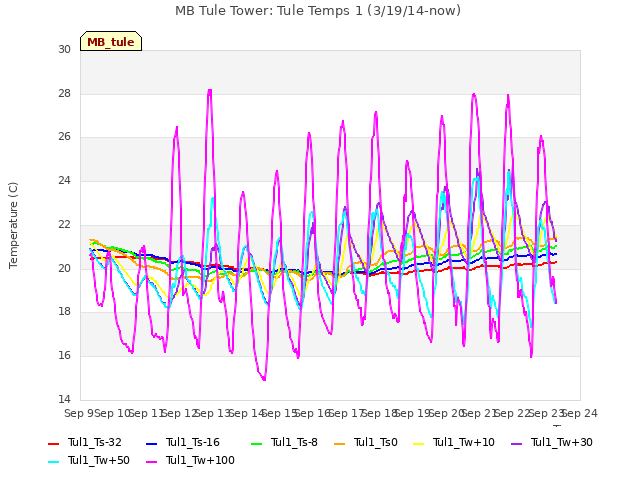Click the Sep 24 x-axis label
The image size is (640, 480).
pyautogui.click(x=580, y=413)
